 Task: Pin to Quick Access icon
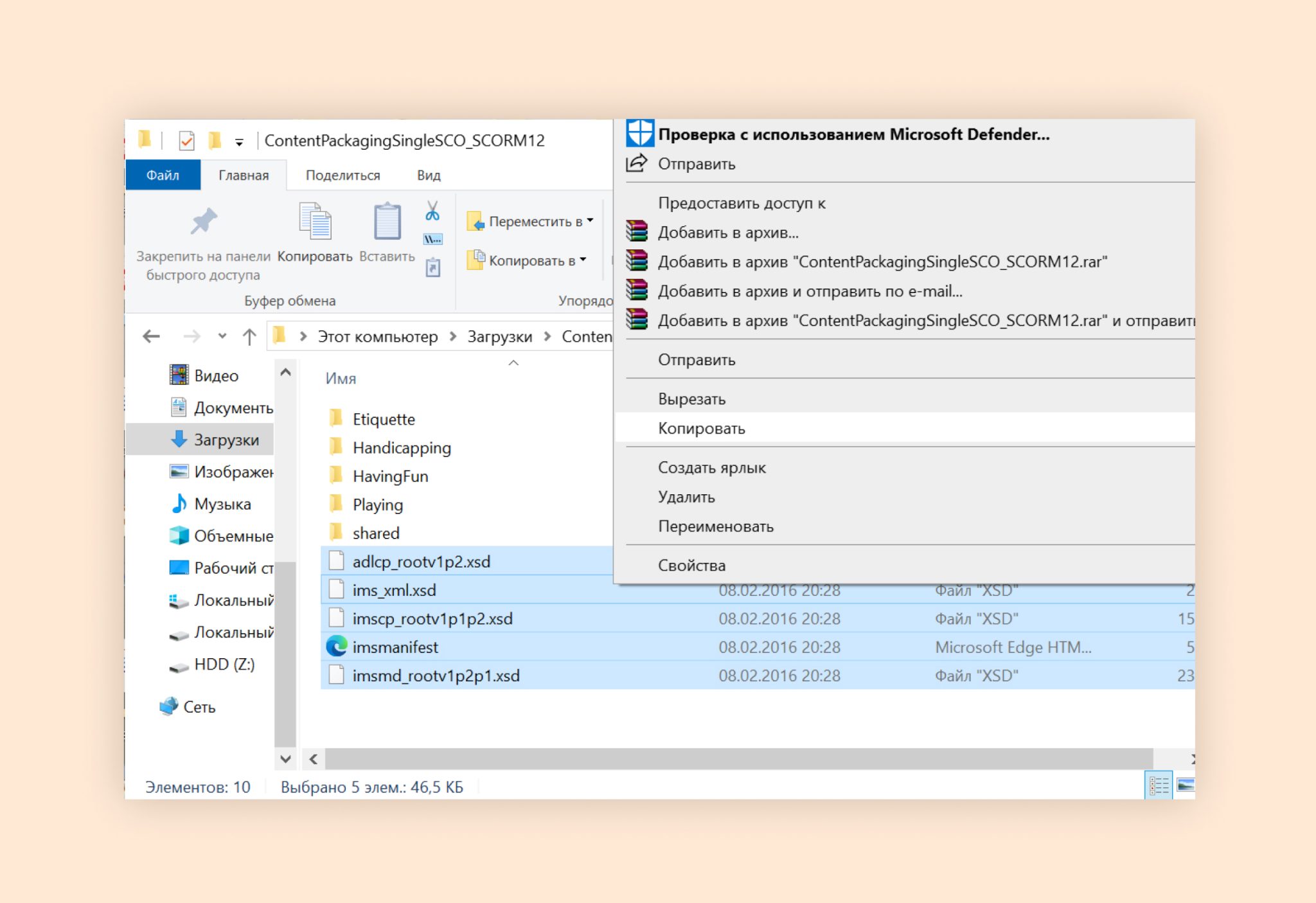click(x=204, y=222)
